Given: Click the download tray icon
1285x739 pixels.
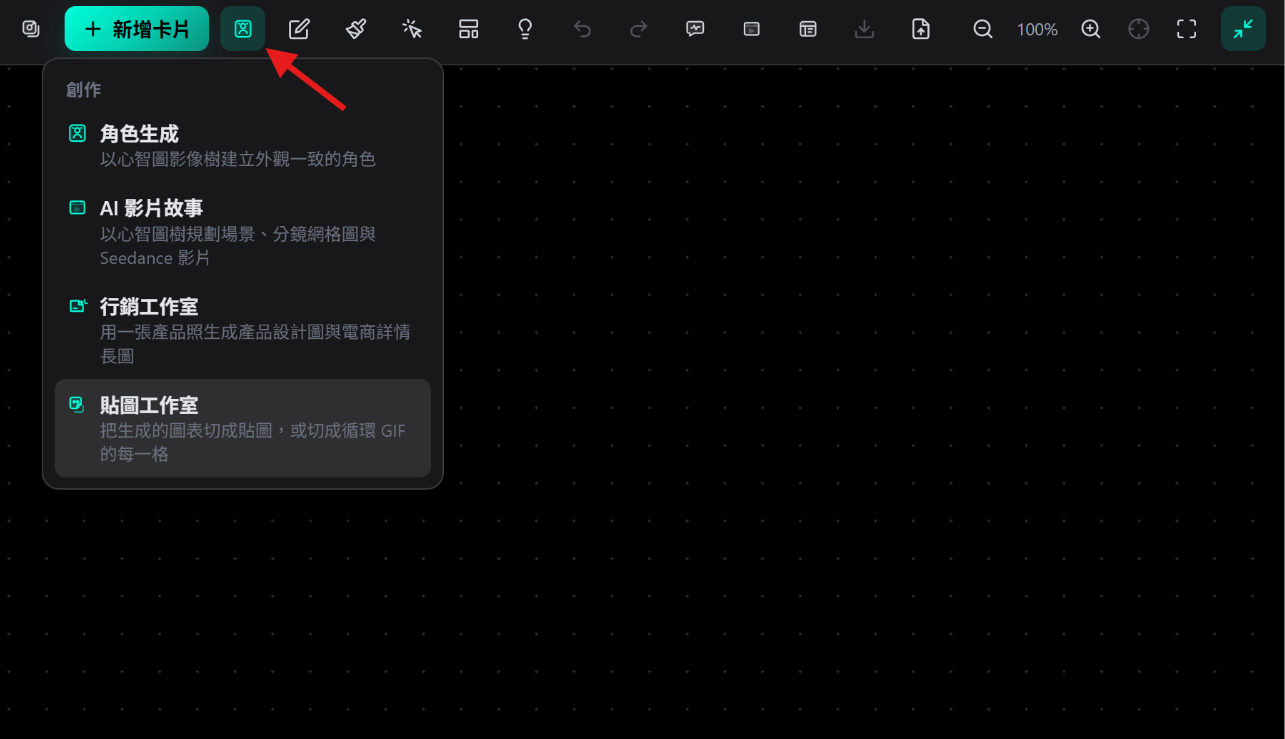Looking at the screenshot, I should [865, 29].
